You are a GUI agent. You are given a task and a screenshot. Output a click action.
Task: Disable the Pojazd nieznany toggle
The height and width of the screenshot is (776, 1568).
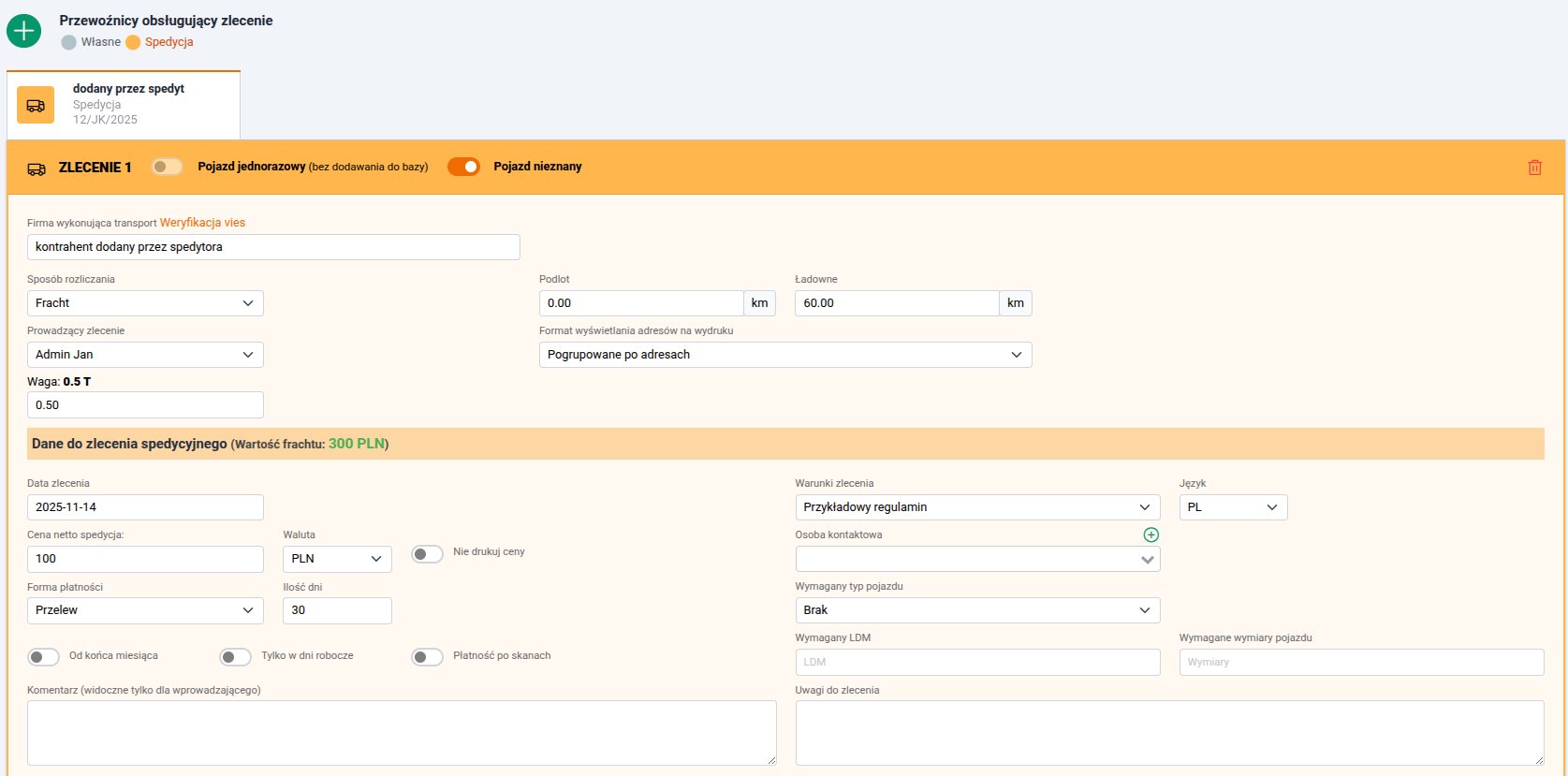tap(463, 167)
